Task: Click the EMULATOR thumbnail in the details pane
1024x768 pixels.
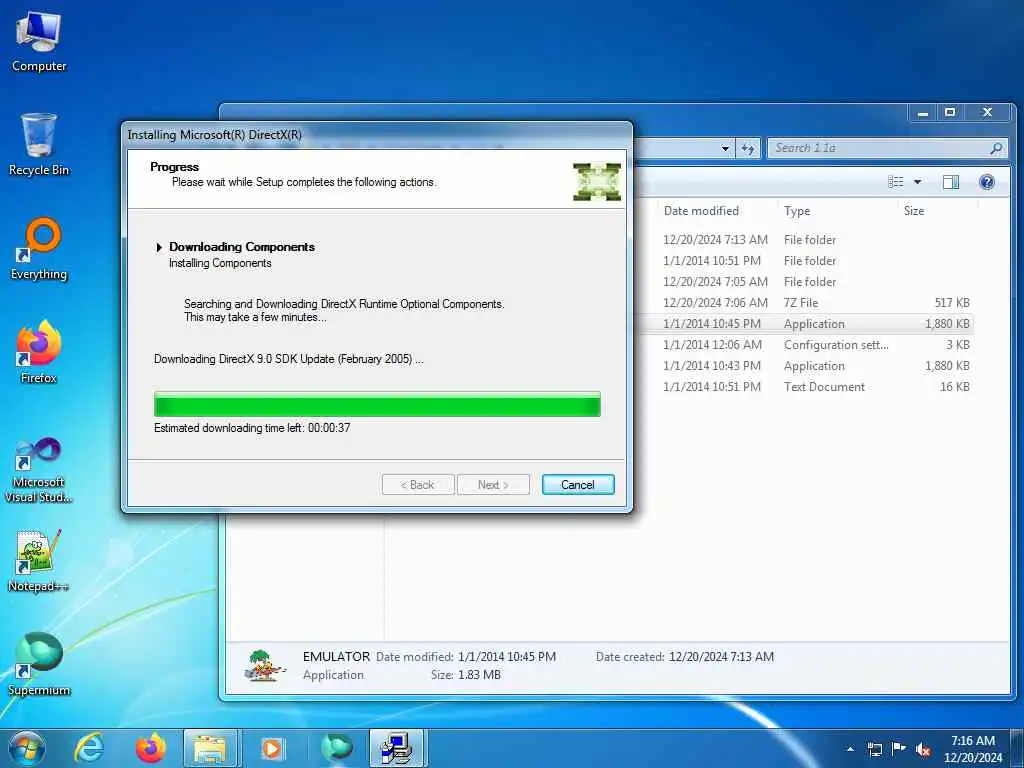Action: pos(265,665)
